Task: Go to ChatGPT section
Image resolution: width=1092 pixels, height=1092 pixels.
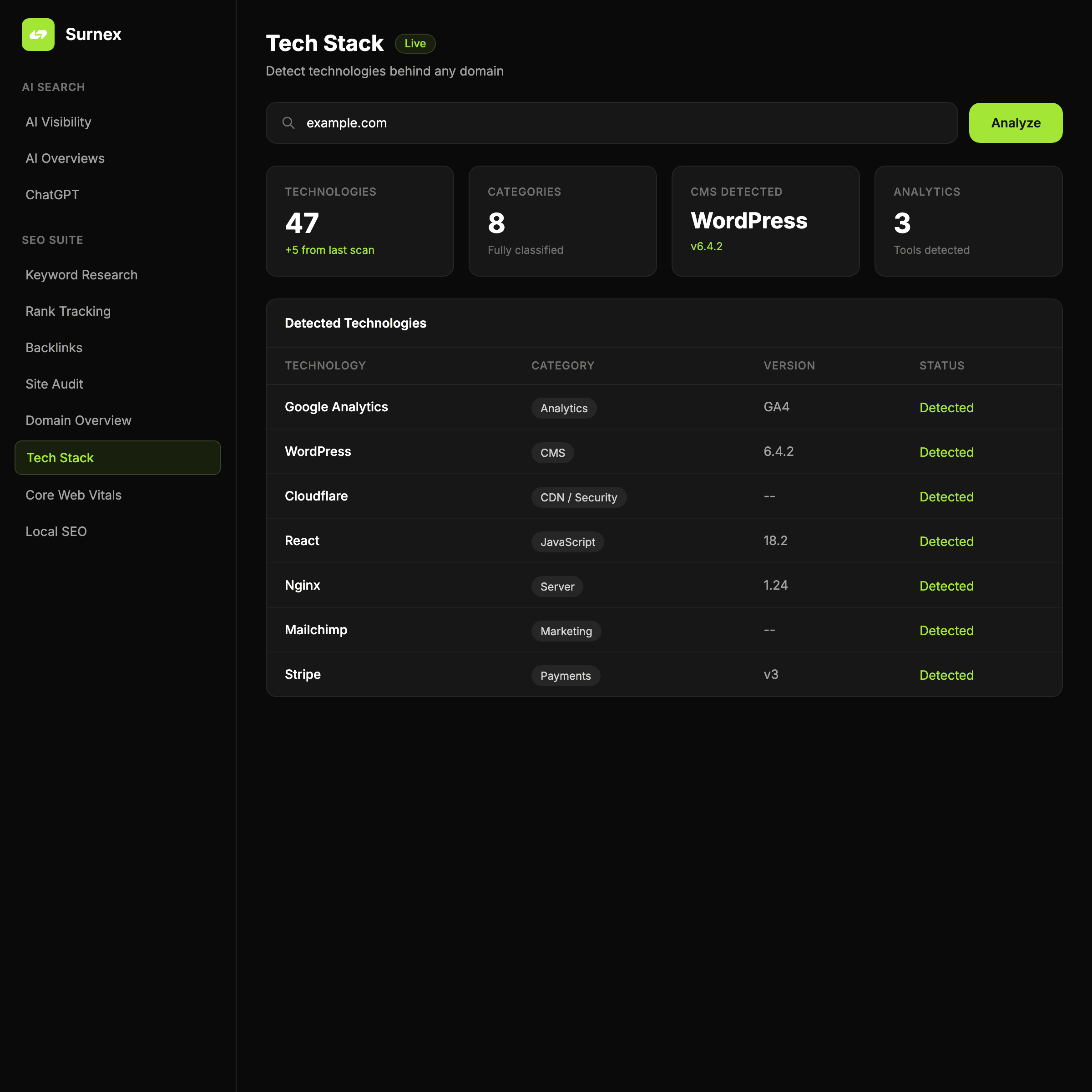Action: coord(52,195)
